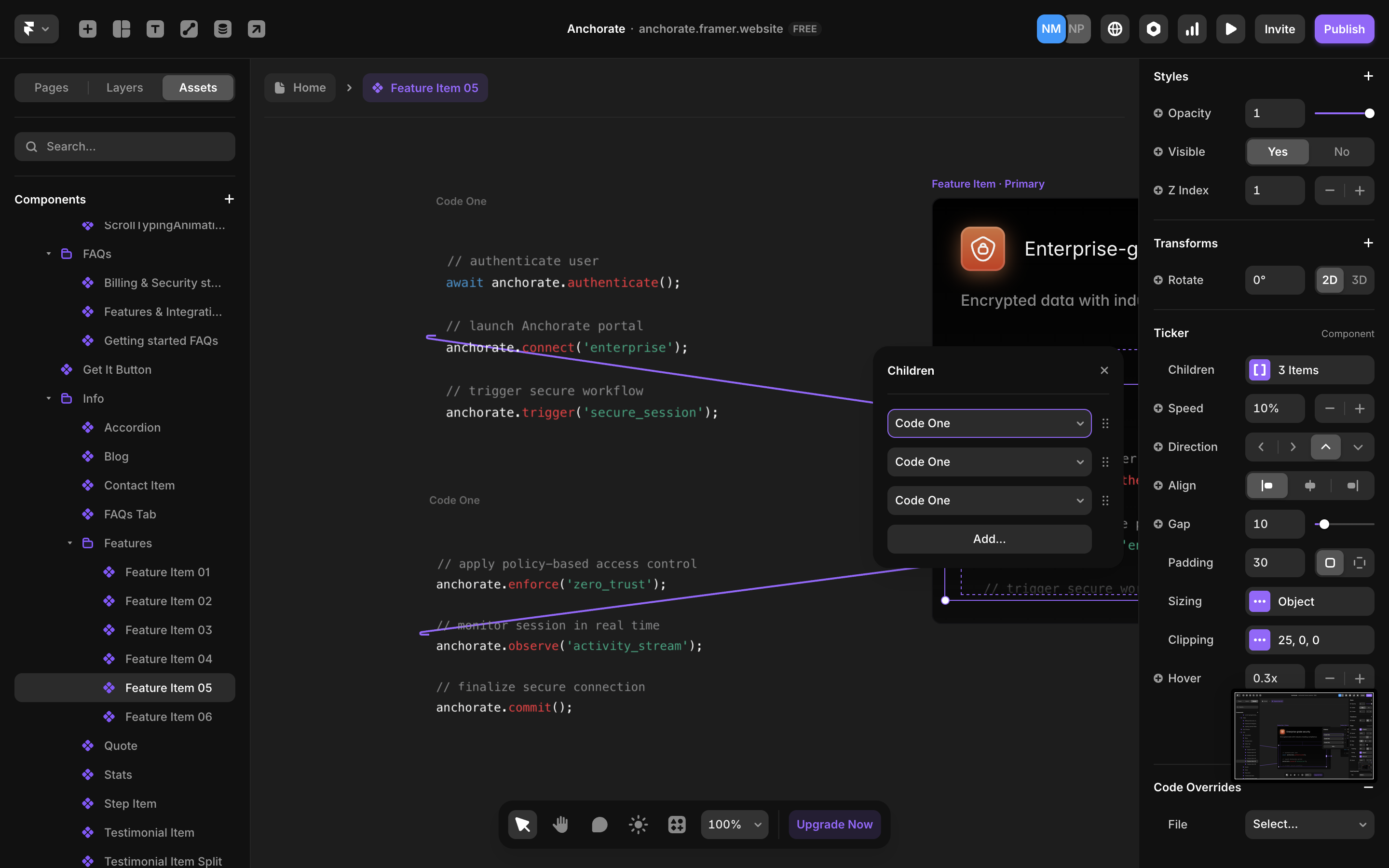Click the Insert plus icon in toolbar
This screenshot has width=1389, height=868.
pos(87,29)
